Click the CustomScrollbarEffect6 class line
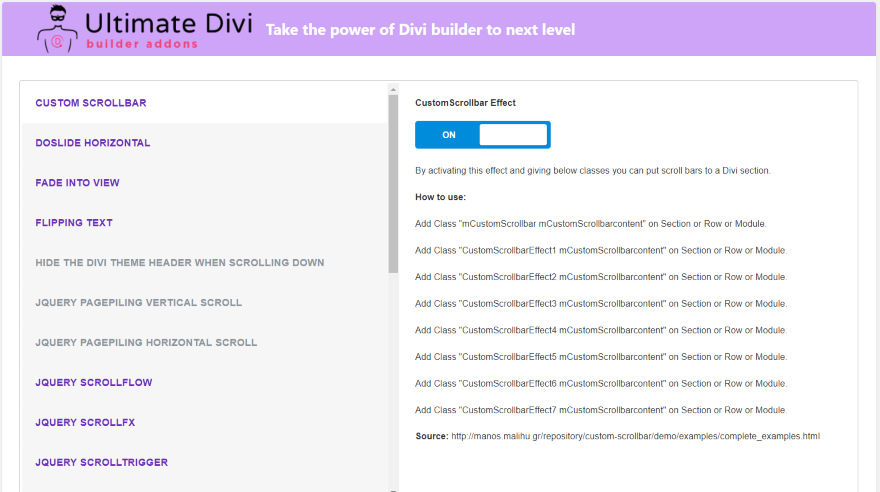880x492 pixels. tap(601, 383)
